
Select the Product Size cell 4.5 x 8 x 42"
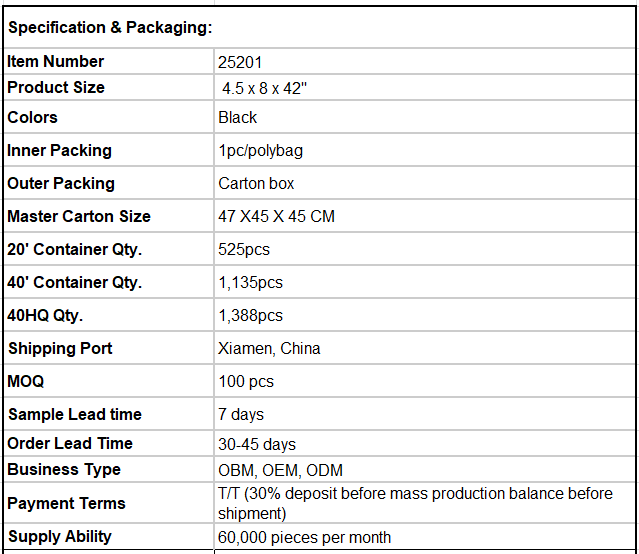[x=424, y=88]
